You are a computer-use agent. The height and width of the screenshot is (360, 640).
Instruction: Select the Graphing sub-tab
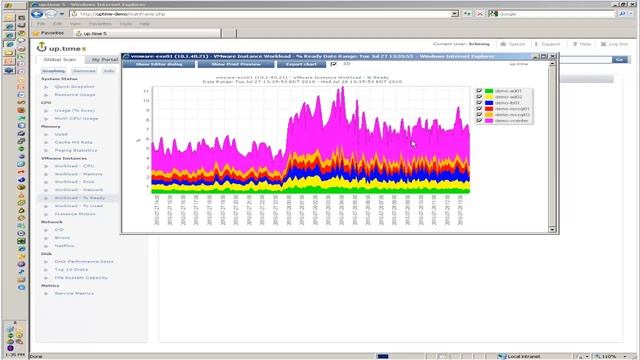pos(53,71)
